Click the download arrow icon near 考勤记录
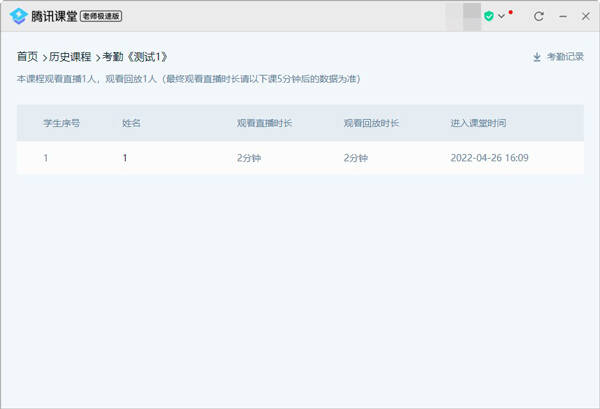Screen dimensions: 600x409 537,57
